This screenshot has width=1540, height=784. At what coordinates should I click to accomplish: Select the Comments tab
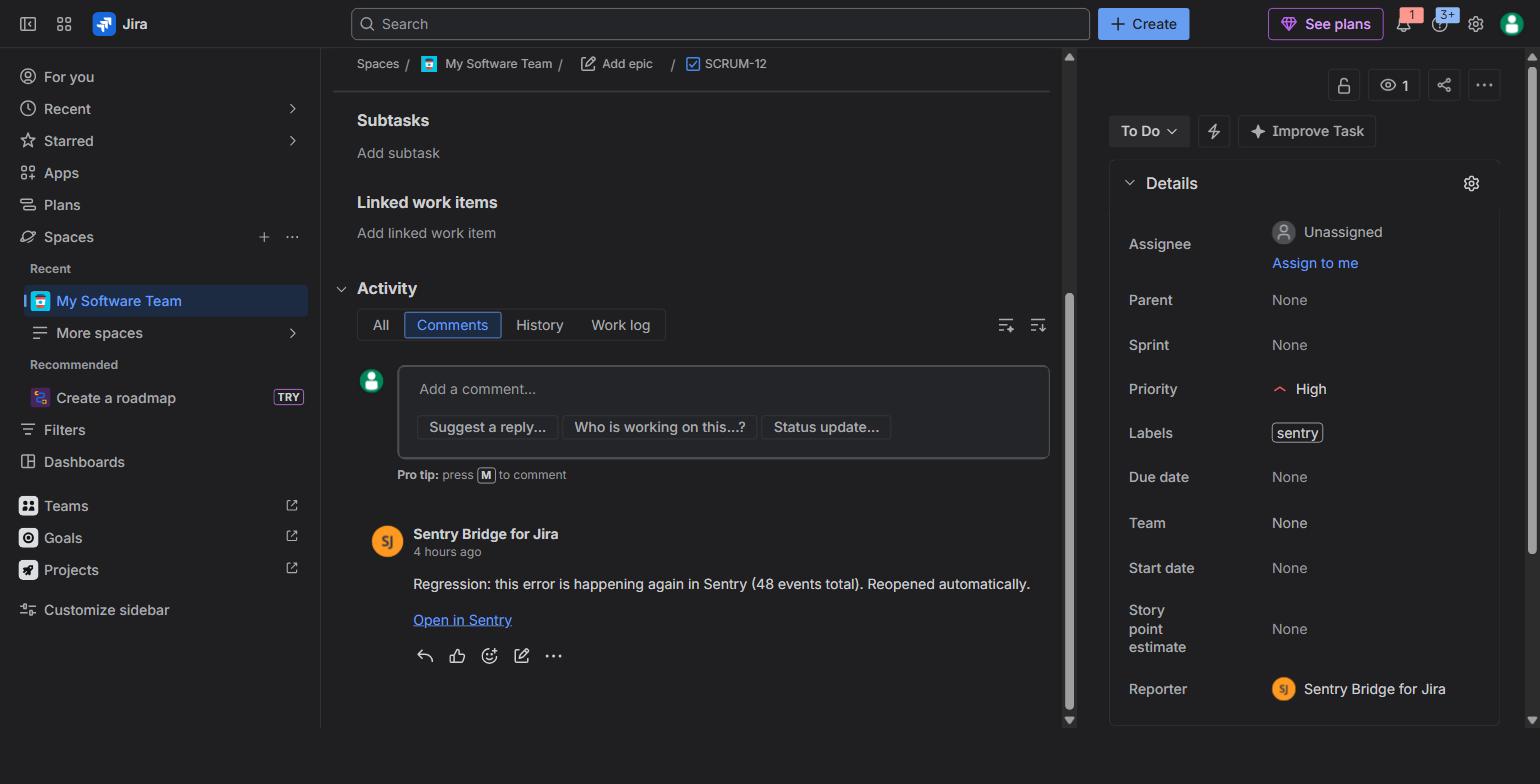(x=453, y=325)
